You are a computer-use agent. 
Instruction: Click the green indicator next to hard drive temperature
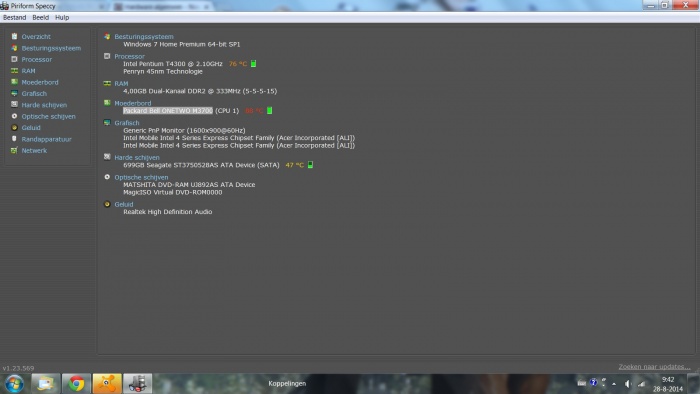pyautogui.click(x=310, y=165)
